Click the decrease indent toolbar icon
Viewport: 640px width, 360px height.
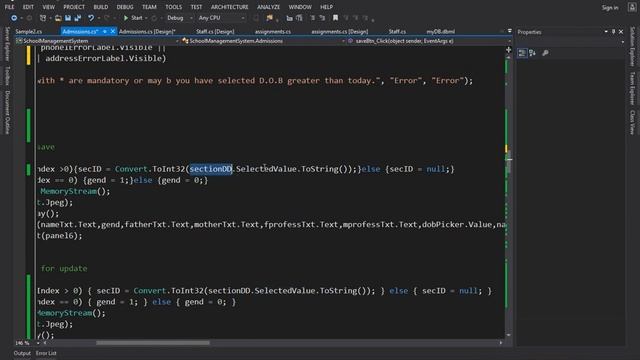[x=289, y=18]
